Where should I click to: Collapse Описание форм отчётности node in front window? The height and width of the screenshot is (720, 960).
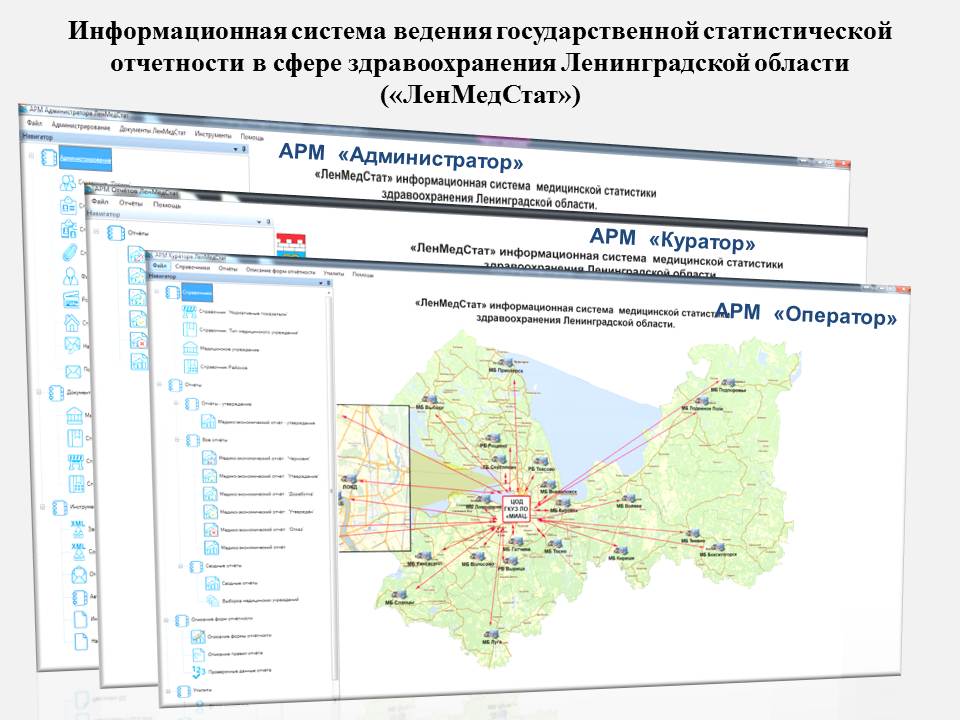[x=166, y=620]
